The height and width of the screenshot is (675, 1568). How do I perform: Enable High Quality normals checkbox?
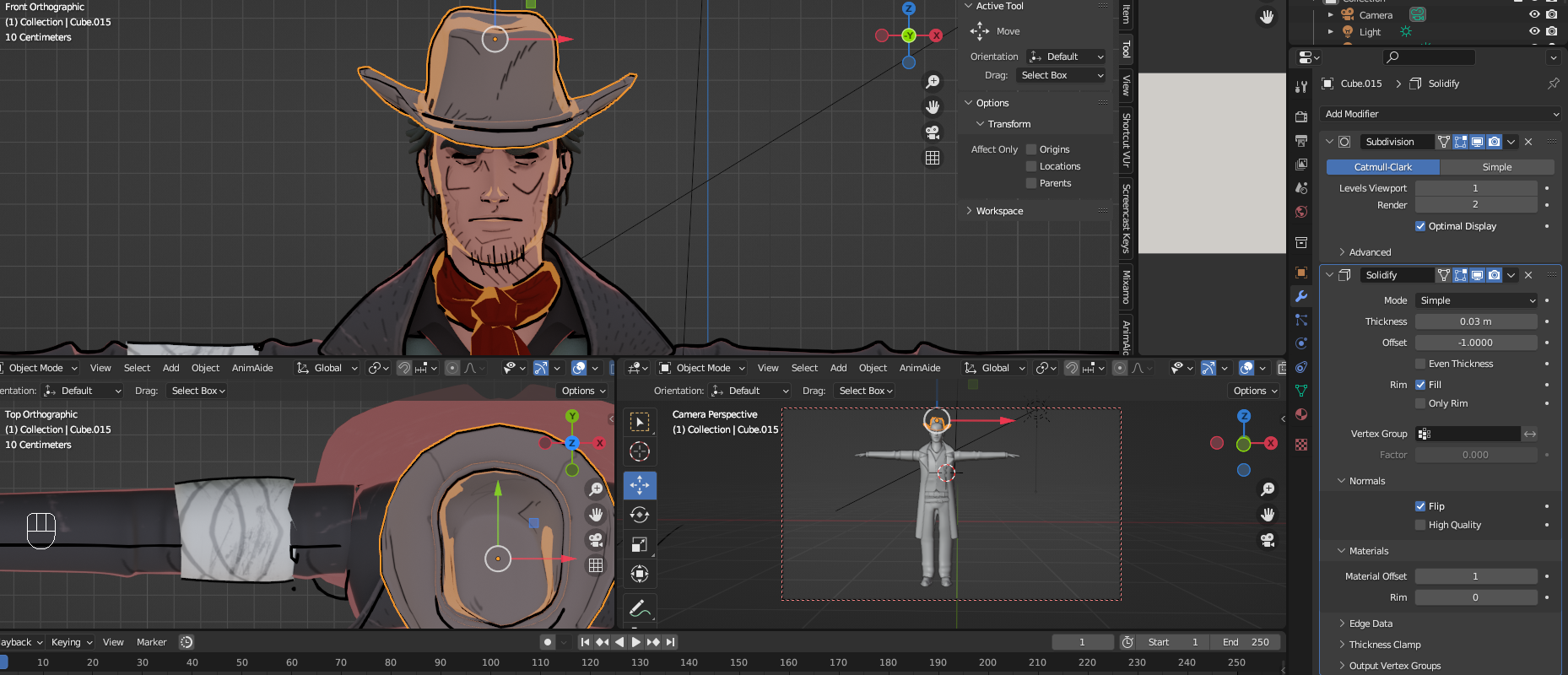pyautogui.click(x=1420, y=525)
